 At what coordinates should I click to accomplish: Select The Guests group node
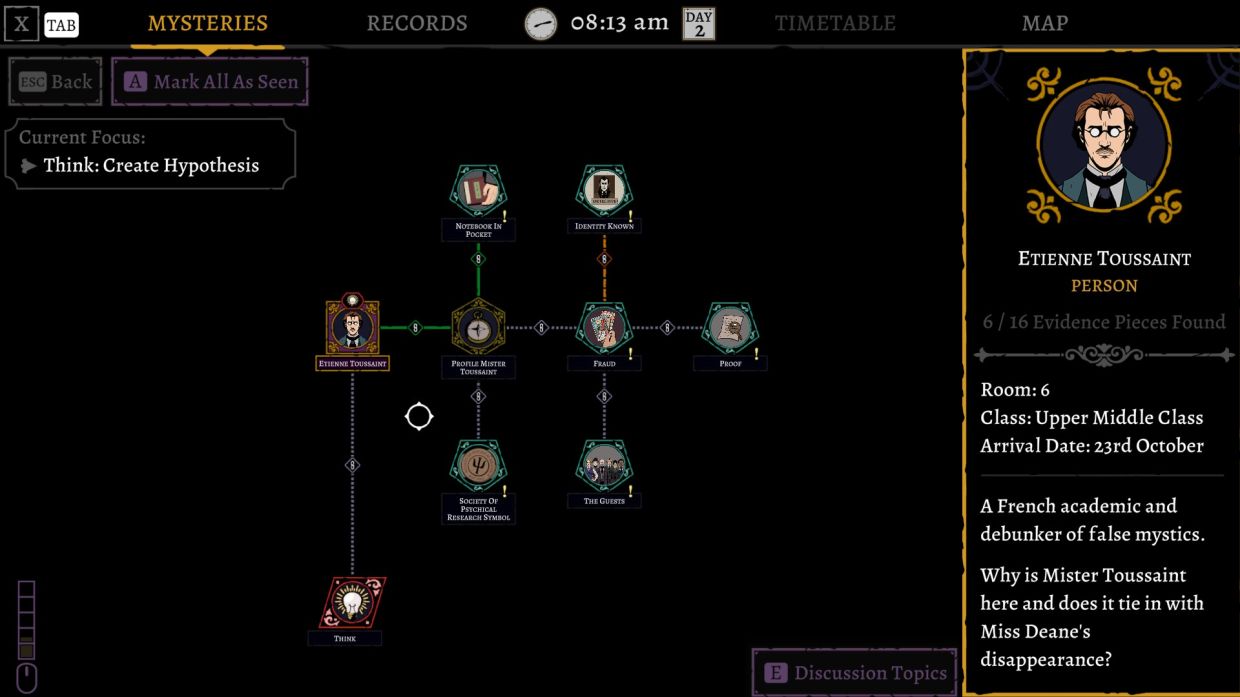[x=604, y=465]
